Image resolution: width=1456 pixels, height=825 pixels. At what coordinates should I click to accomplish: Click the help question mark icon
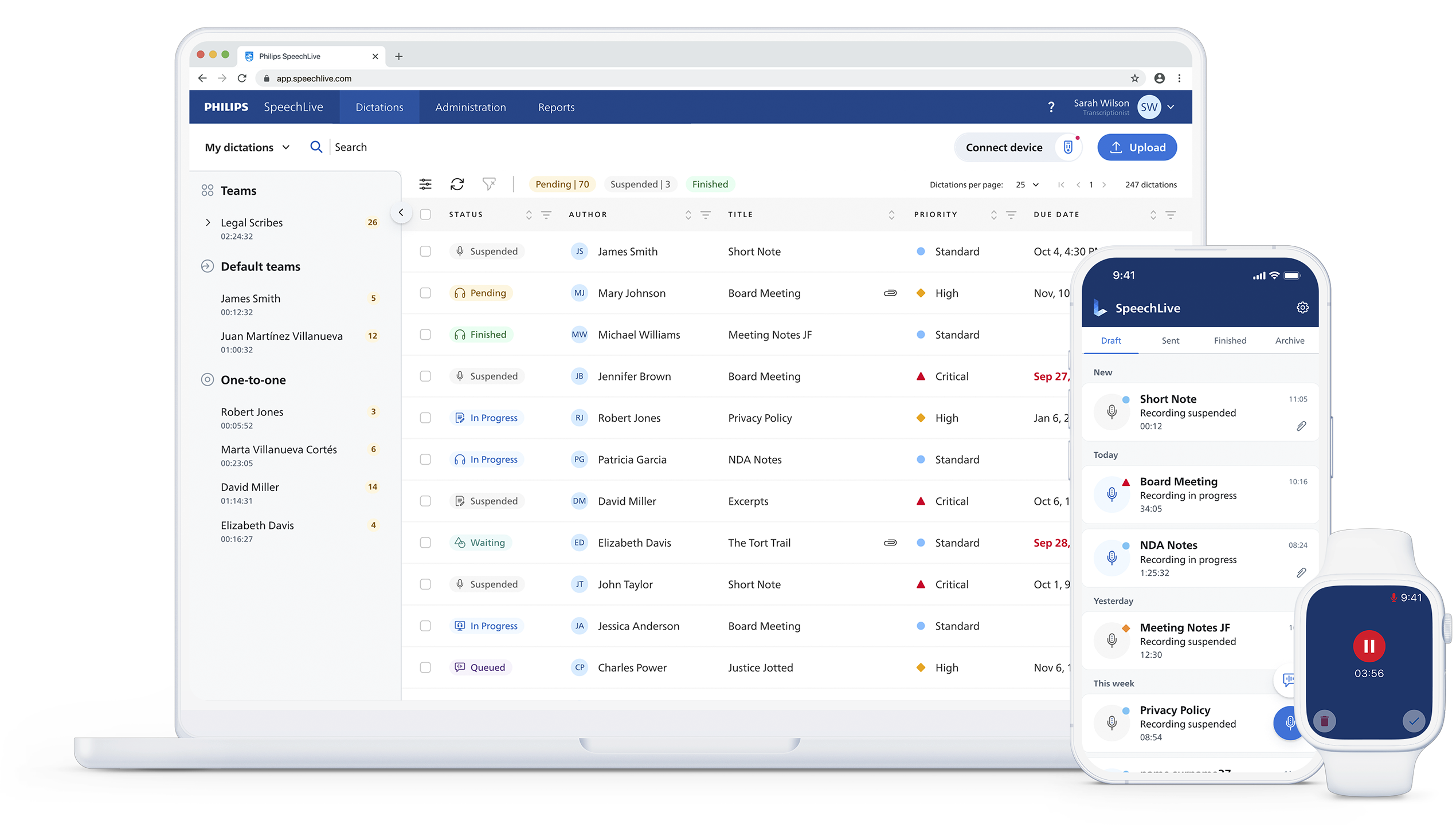tap(1051, 107)
